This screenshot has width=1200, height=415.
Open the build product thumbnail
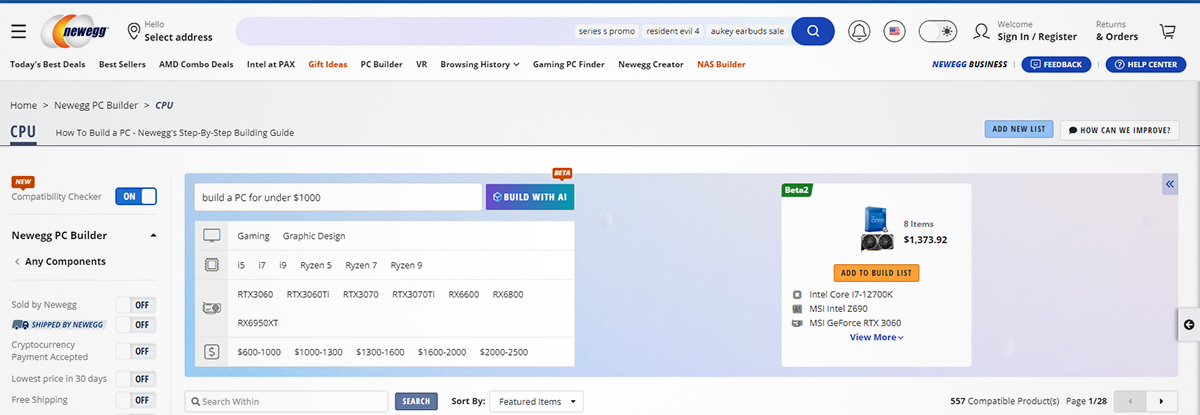877,229
